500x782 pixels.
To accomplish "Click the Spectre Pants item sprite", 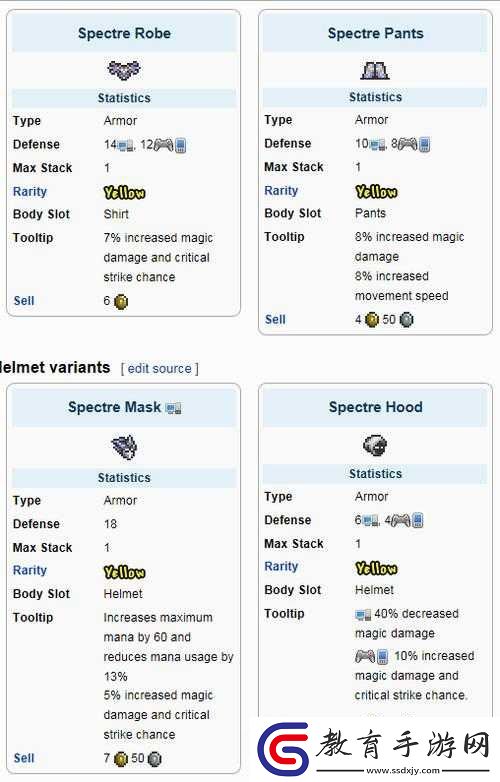I will pos(375,70).
